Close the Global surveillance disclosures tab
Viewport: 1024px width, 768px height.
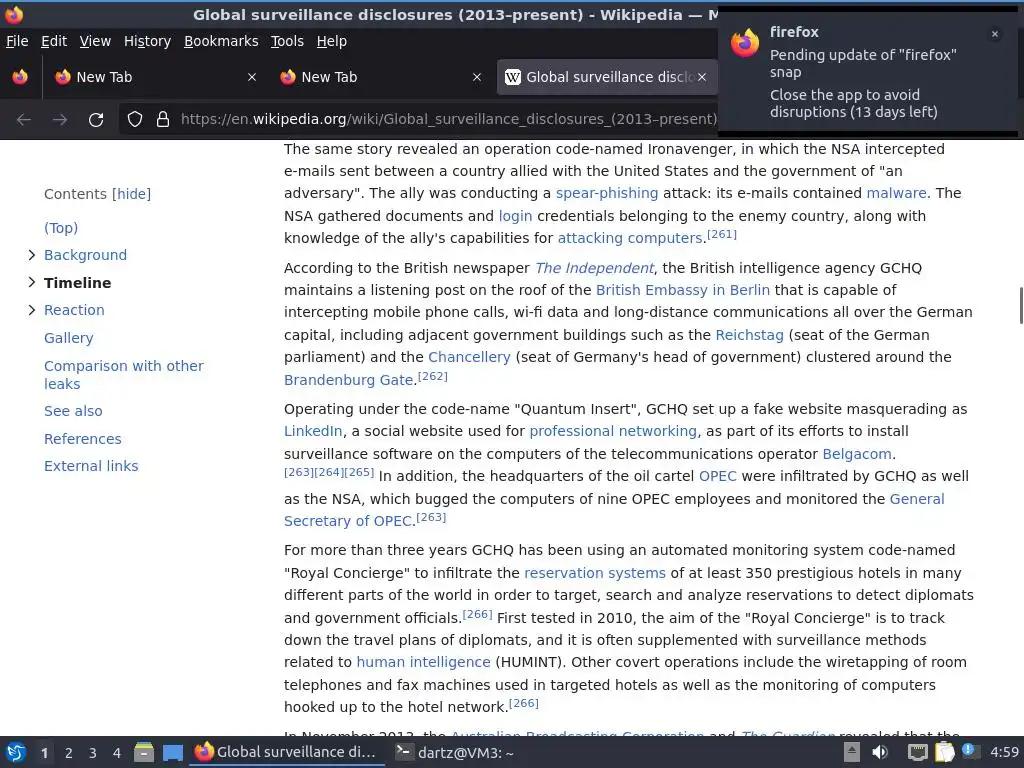(x=702, y=77)
